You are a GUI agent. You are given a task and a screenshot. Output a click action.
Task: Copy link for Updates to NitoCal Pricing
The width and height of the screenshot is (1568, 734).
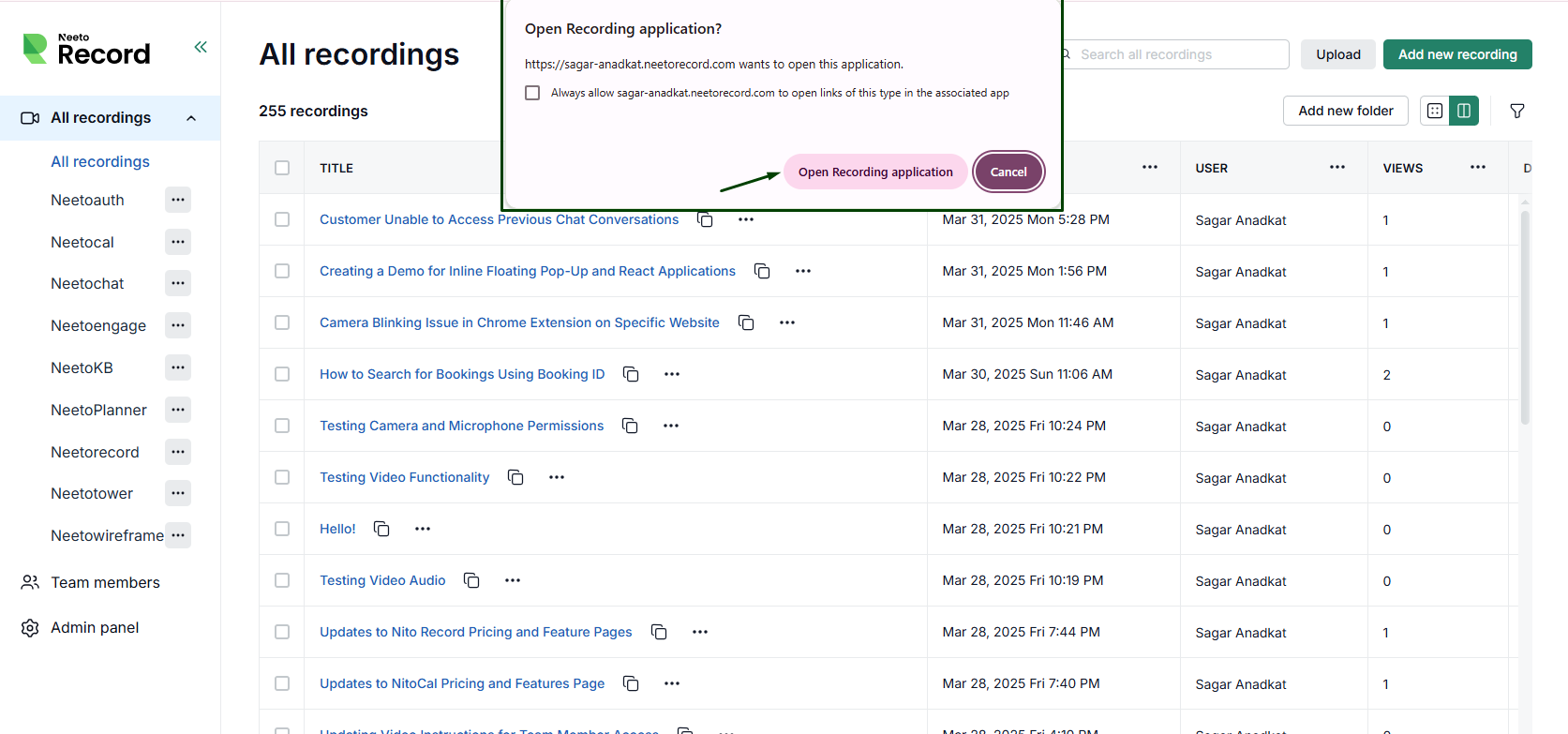[x=631, y=683]
